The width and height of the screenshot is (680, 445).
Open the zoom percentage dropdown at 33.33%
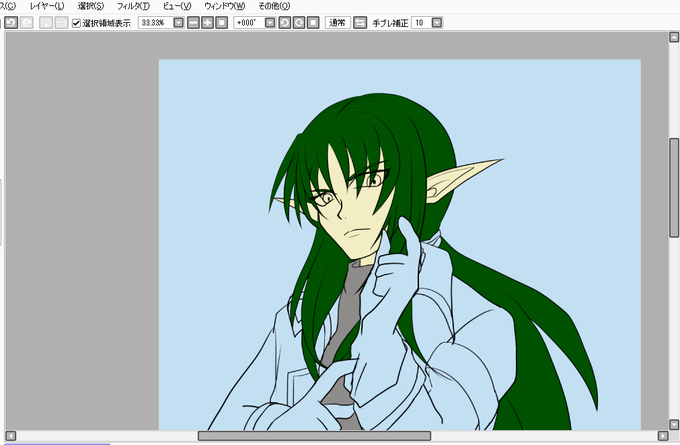178,23
